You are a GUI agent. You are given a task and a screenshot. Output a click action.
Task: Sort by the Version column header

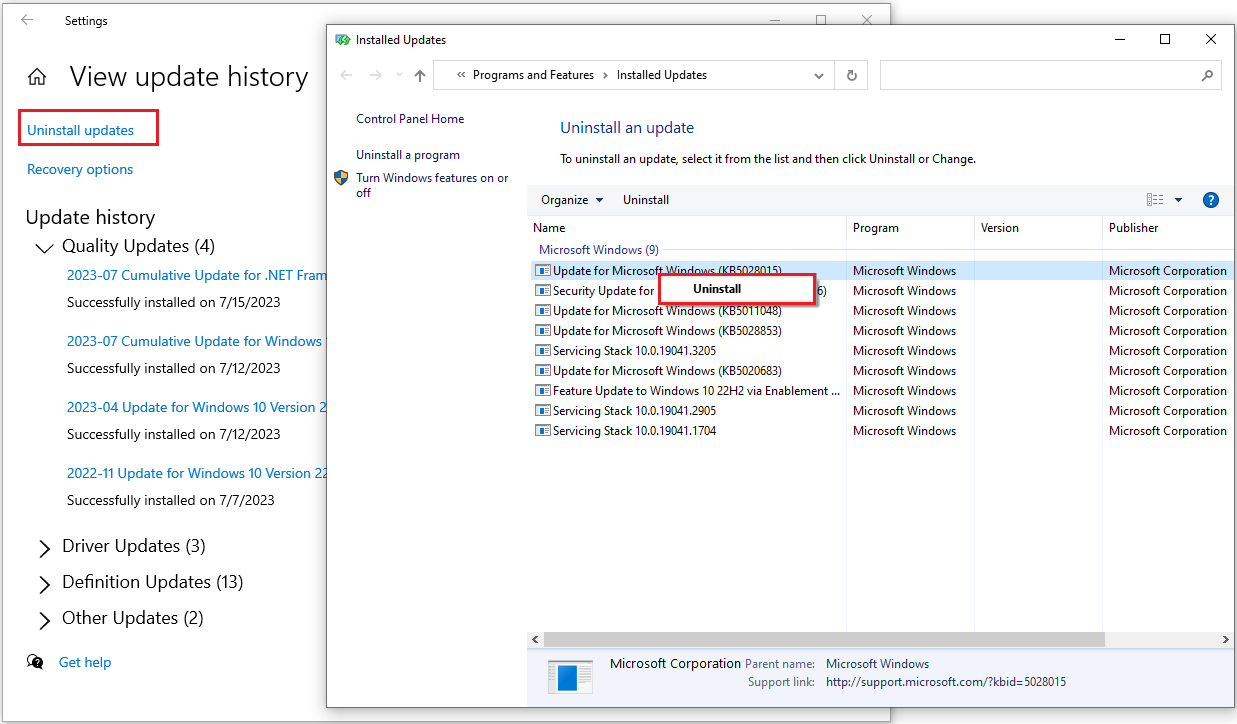point(1038,228)
